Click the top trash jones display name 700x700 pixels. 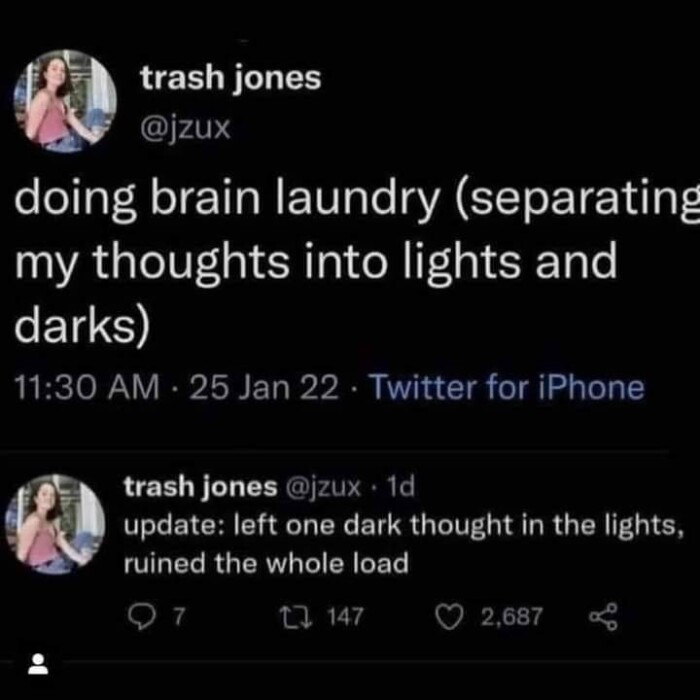pyautogui.click(x=231, y=78)
